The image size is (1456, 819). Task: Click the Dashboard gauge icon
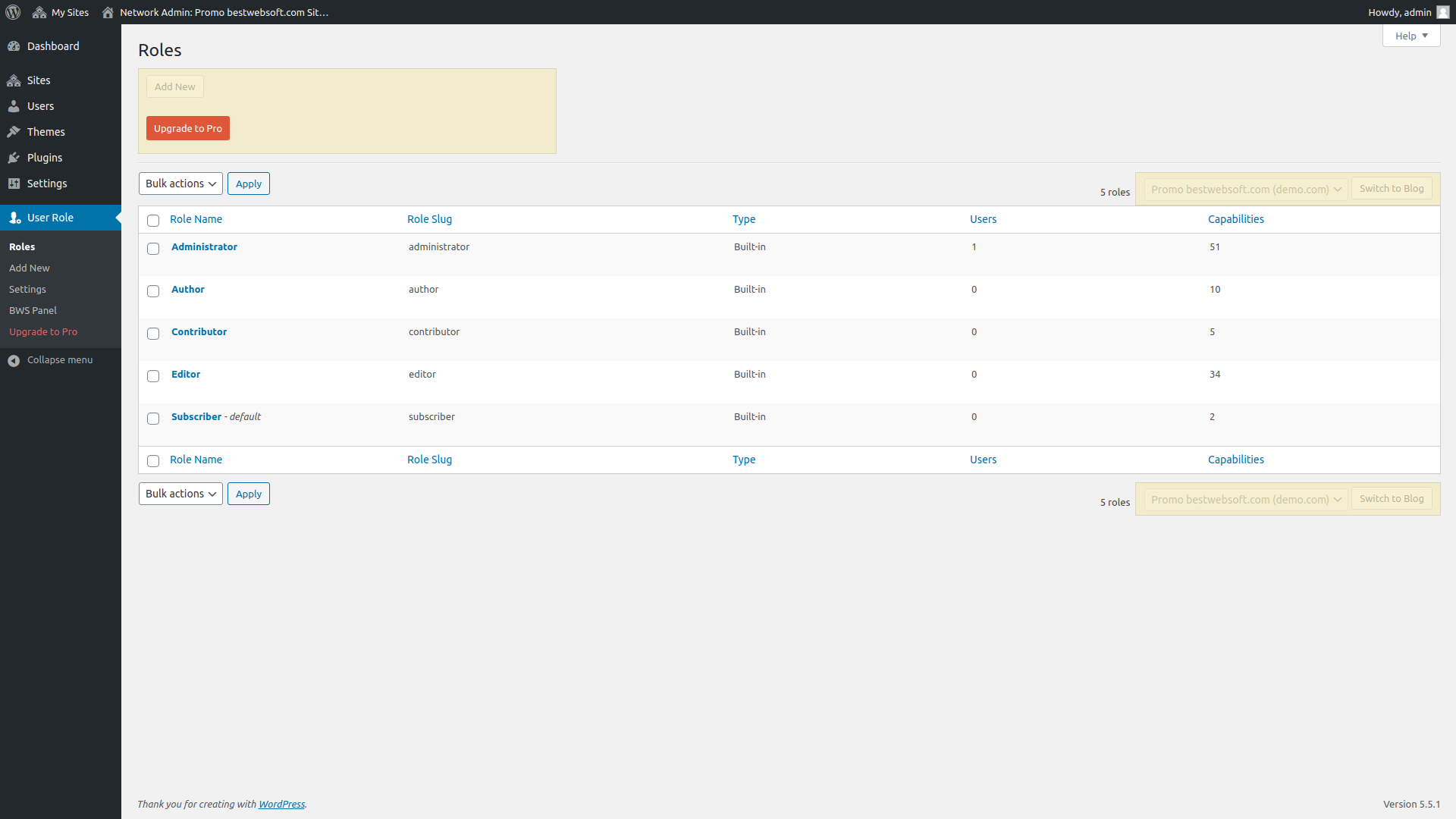(14, 46)
